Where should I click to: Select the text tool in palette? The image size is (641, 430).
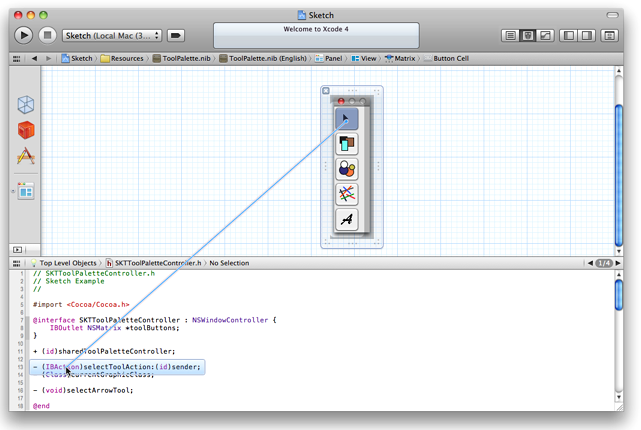pyautogui.click(x=346, y=220)
